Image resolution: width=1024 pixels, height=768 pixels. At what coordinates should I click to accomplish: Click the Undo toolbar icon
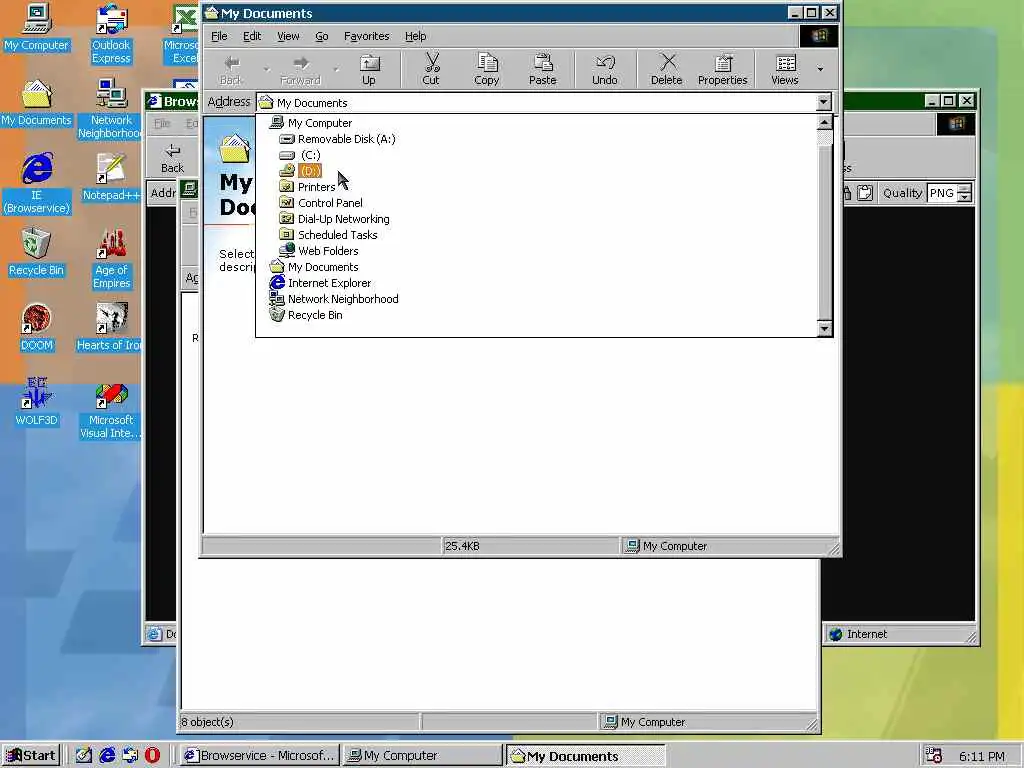point(605,69)
